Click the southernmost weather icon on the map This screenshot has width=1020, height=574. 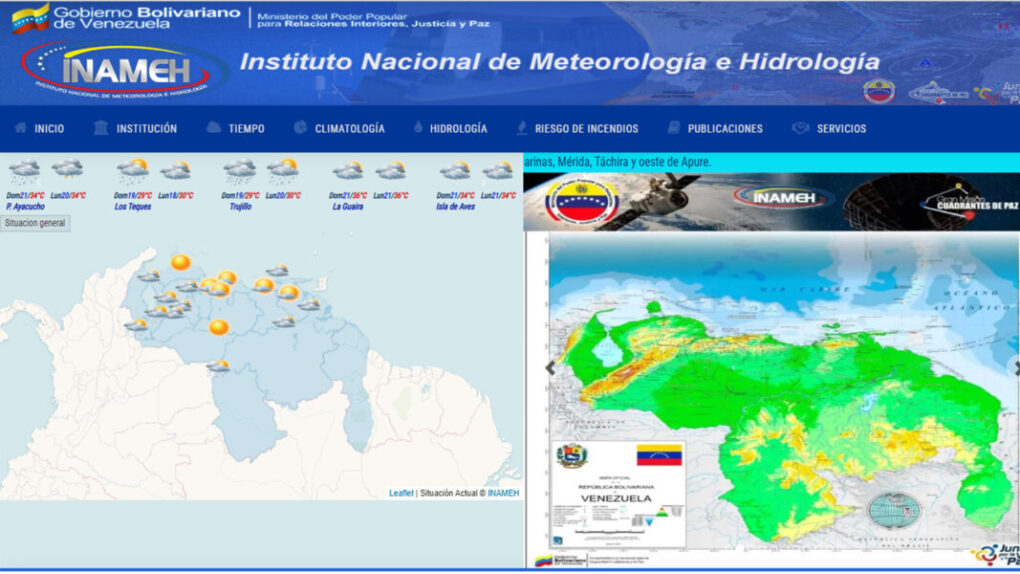(218, 366)
